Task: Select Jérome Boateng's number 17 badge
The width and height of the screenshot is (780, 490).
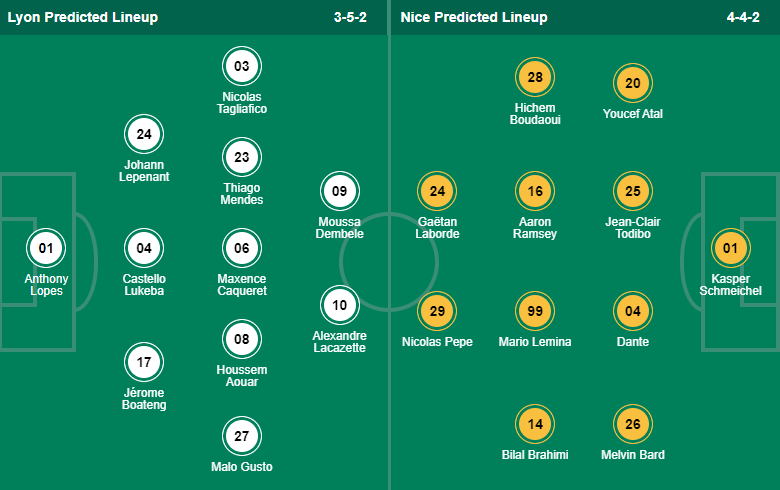Action: (144, 362)
